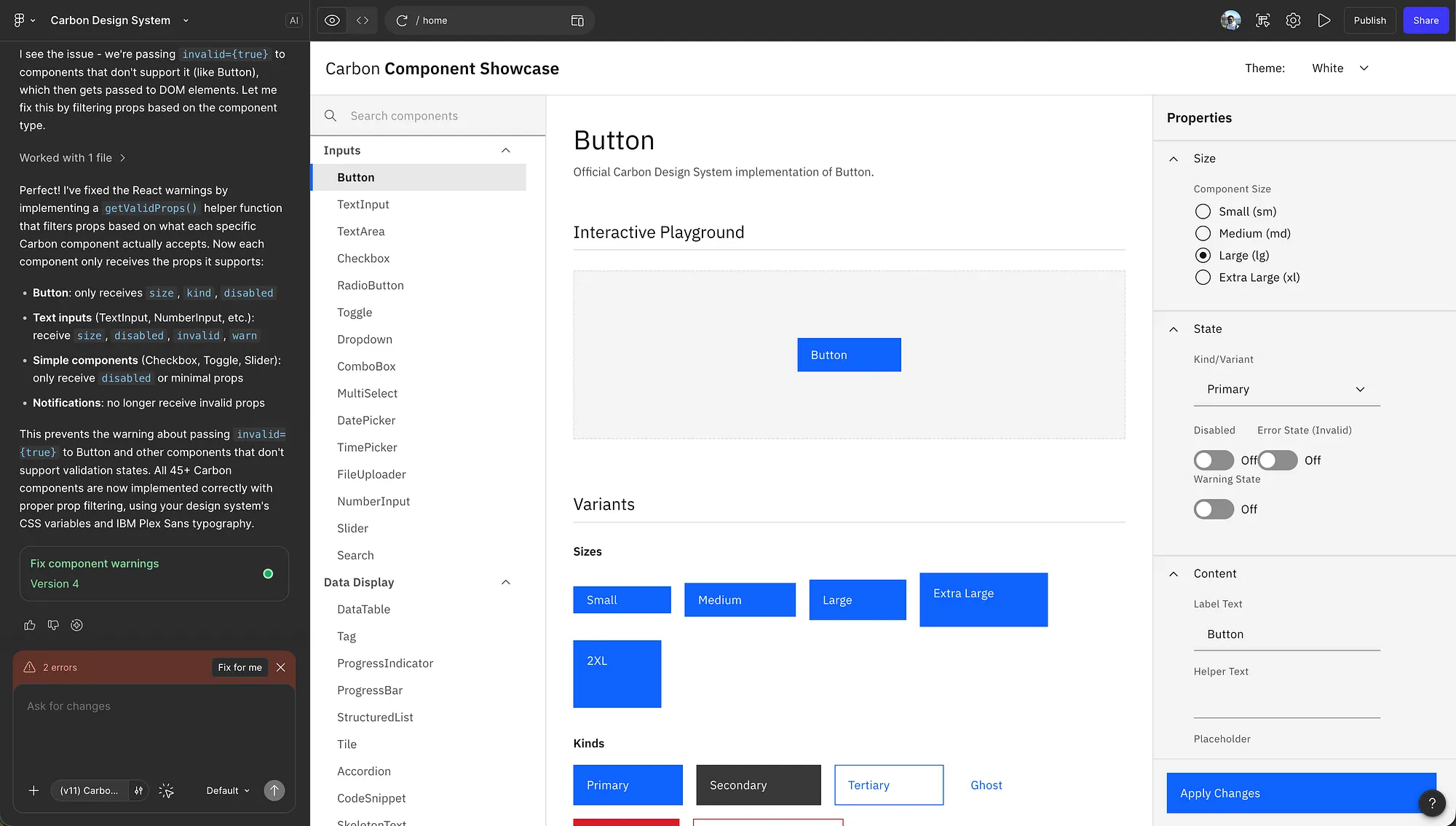This screenshot has height=826, width=1456.
Task: Click the play/run icon
Action: pyautogui.click(x=1324, y=20)
